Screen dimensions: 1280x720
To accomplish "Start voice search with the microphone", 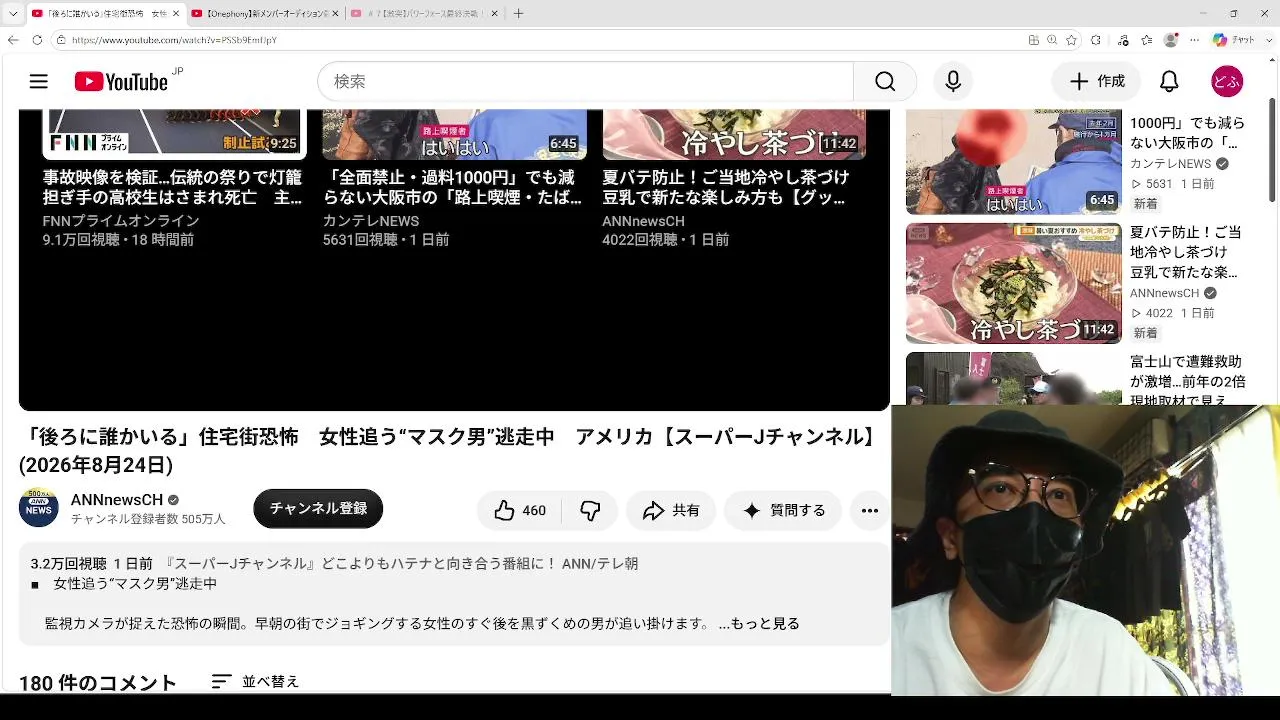I will pyautogui.click(x=953, y=82).
